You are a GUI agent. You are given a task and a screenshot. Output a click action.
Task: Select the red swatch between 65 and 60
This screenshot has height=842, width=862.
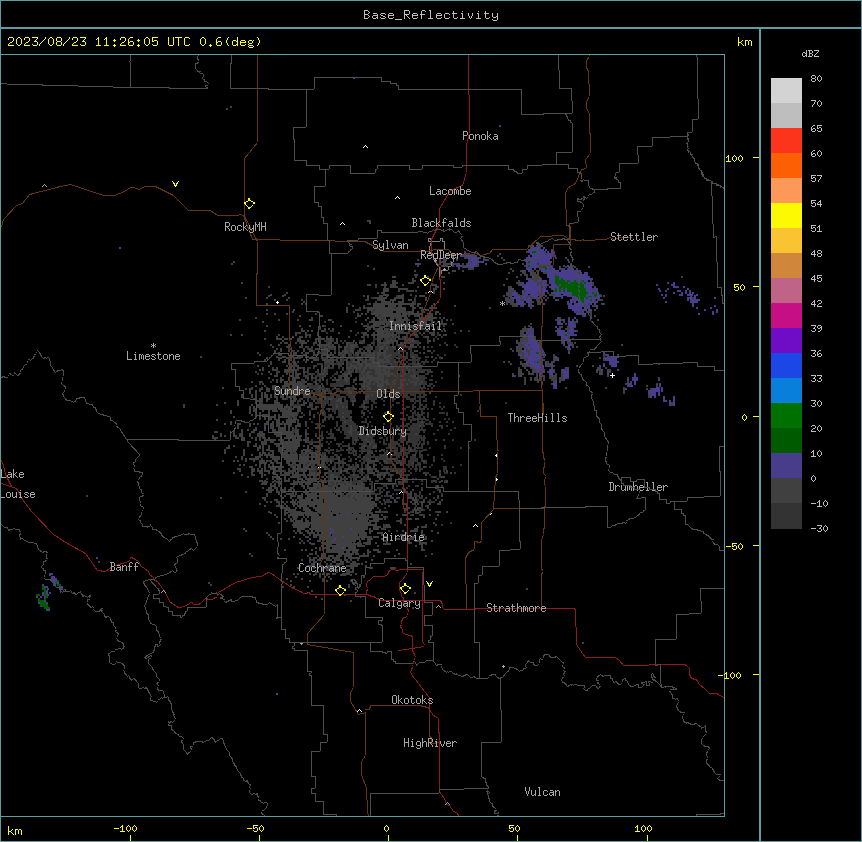tap(786, 141)
